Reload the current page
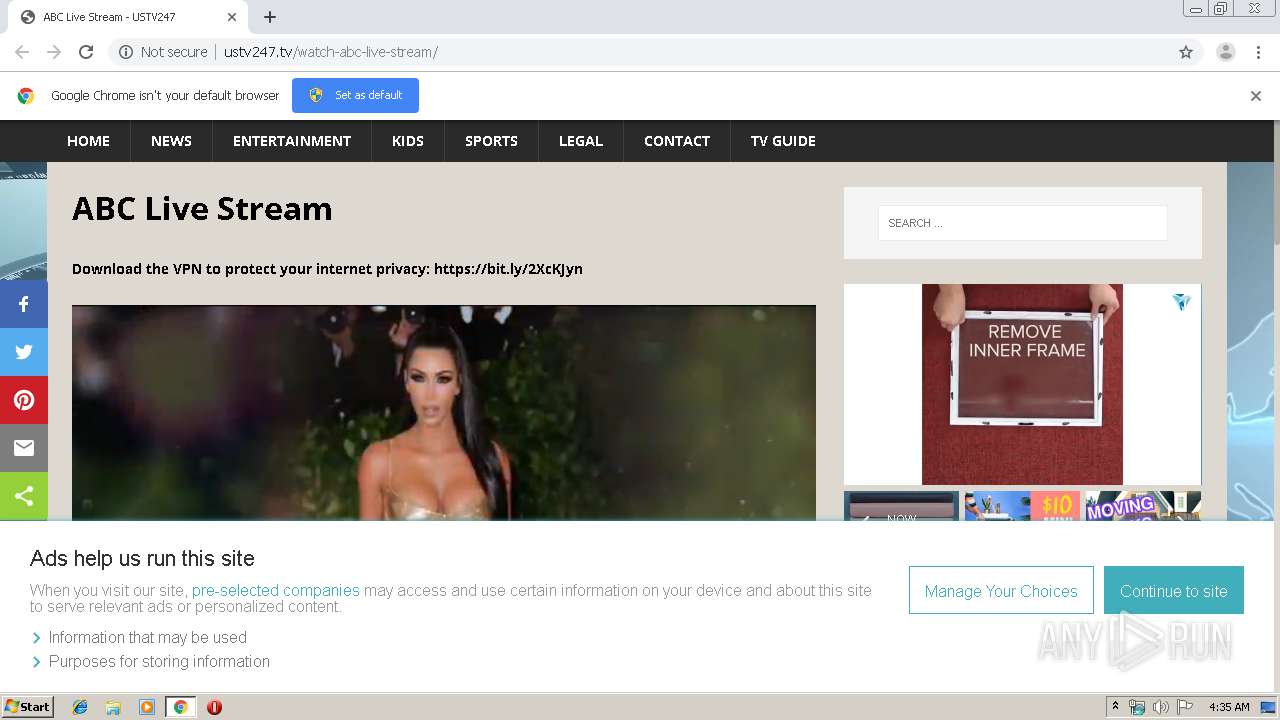1280x720 pixels. (x=86, y=52)
